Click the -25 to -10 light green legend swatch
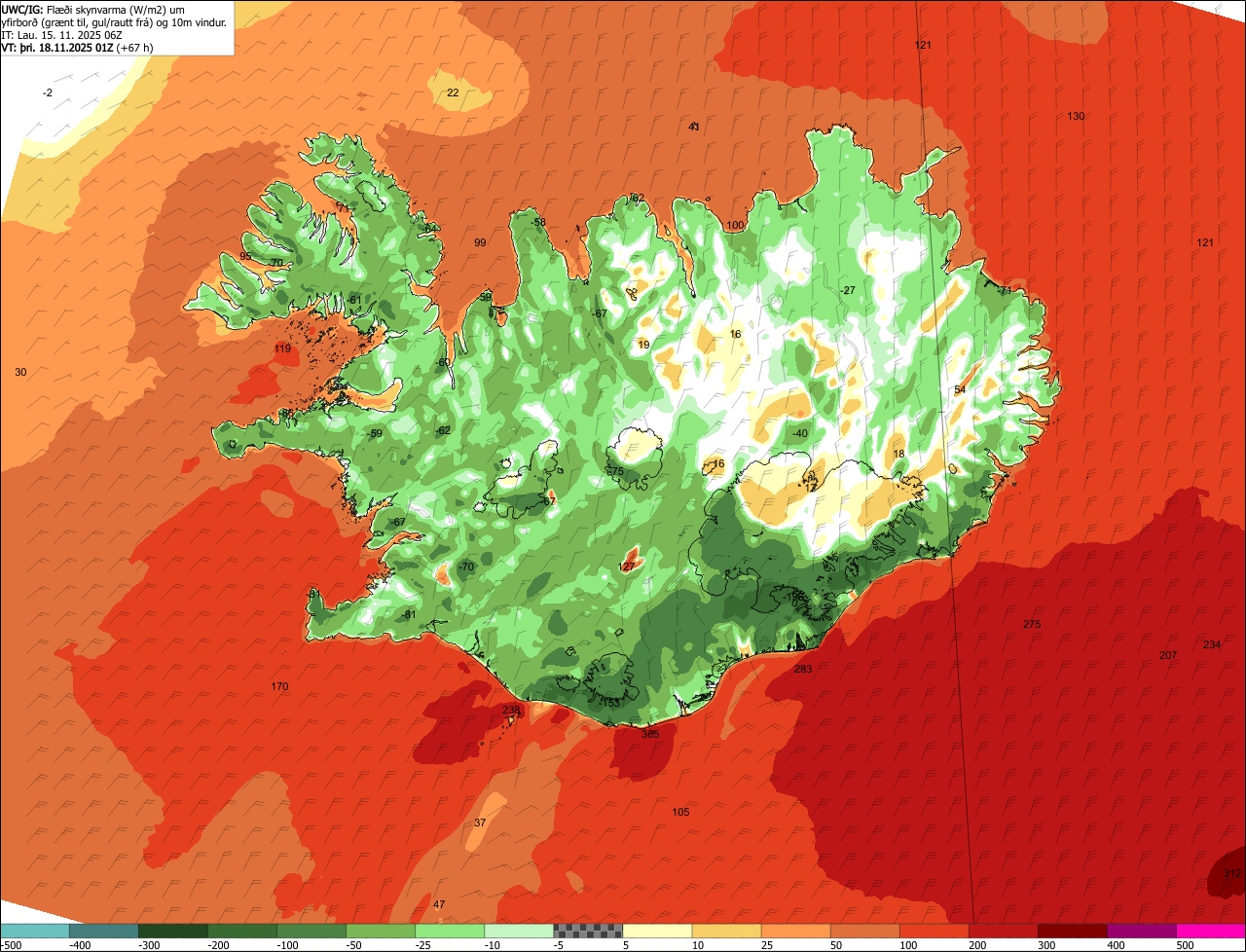 pos(449,931)
